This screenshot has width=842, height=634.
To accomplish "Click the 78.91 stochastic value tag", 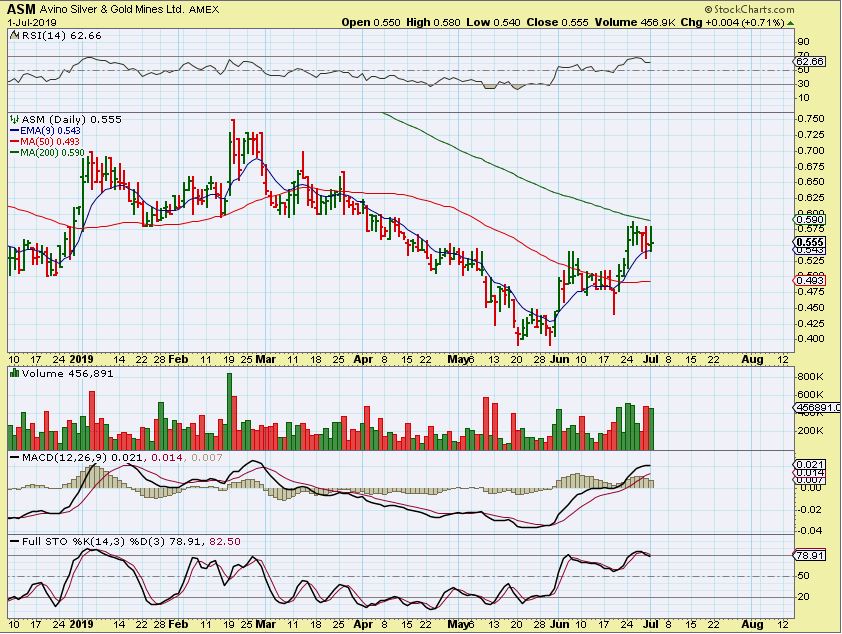I will click(x=810, y=555).
